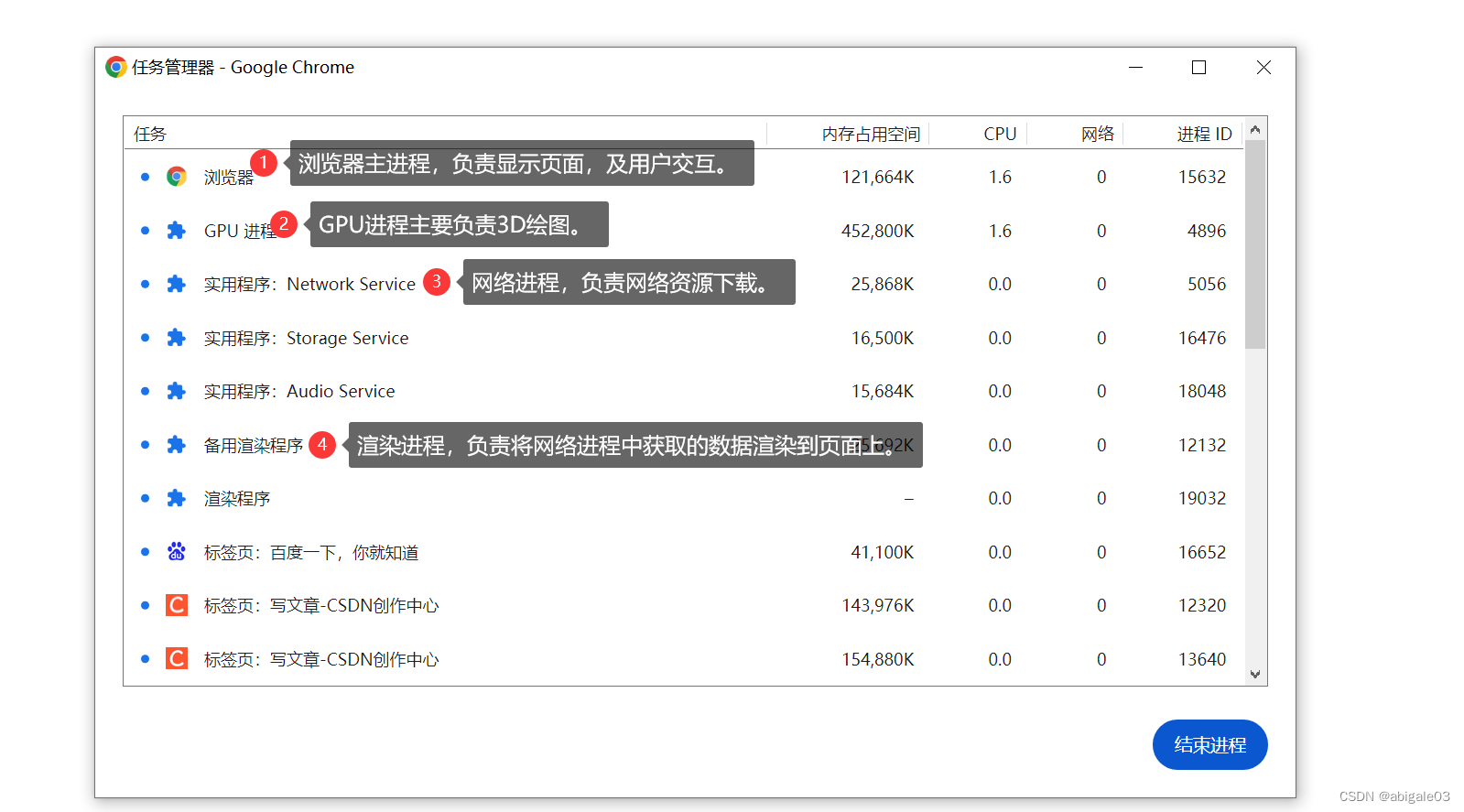Click process ID 19032
The image size is (1464, 812).
coord(1202,498)
